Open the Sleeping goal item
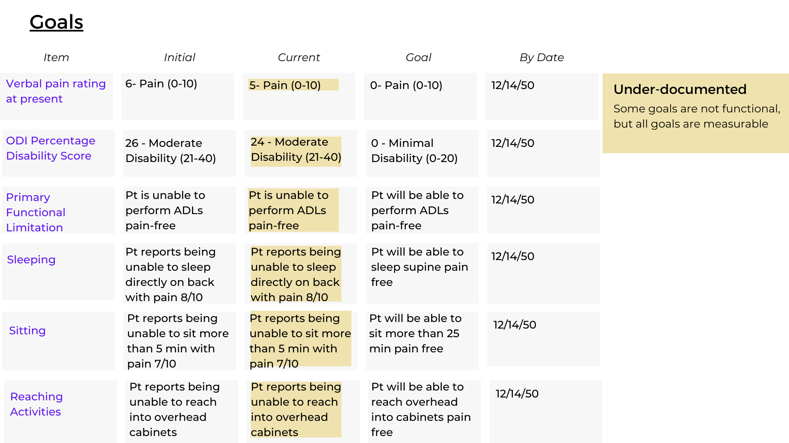Screen dimensions: 789x443 (x=31, y=259)
